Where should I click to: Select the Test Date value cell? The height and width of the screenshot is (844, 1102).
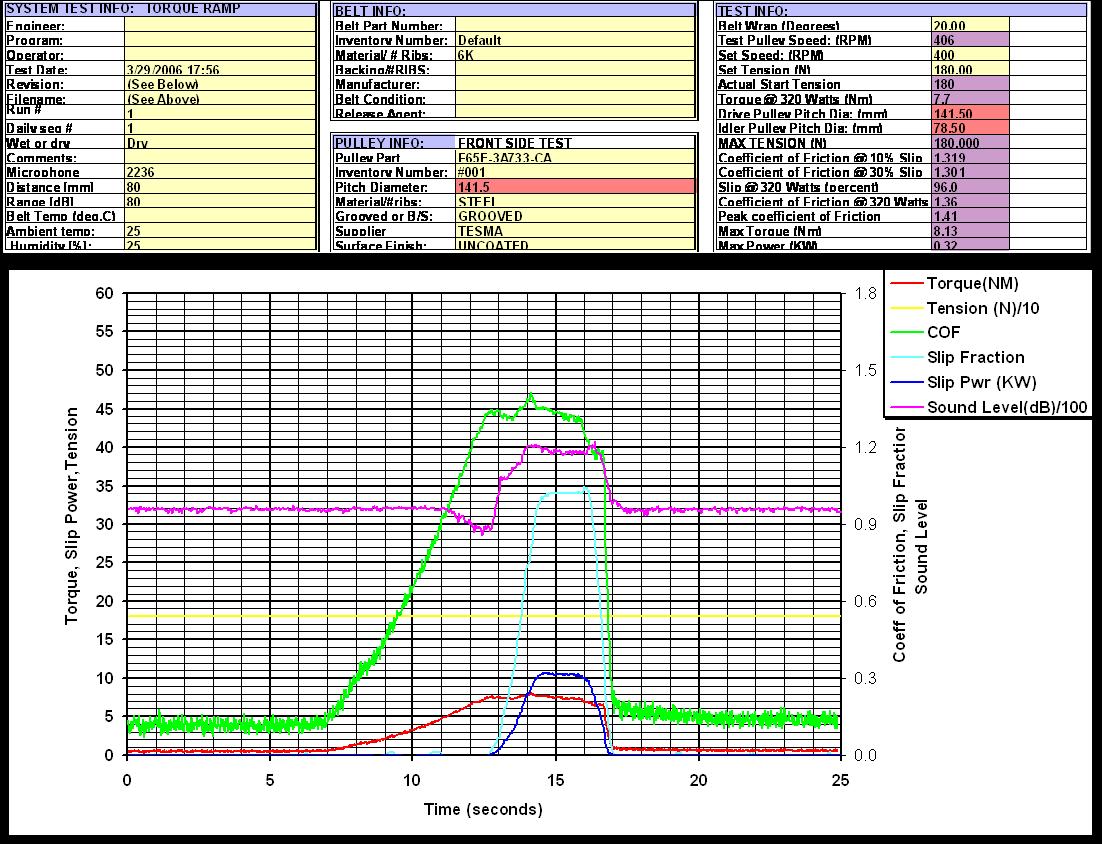[x=221, y=70]
